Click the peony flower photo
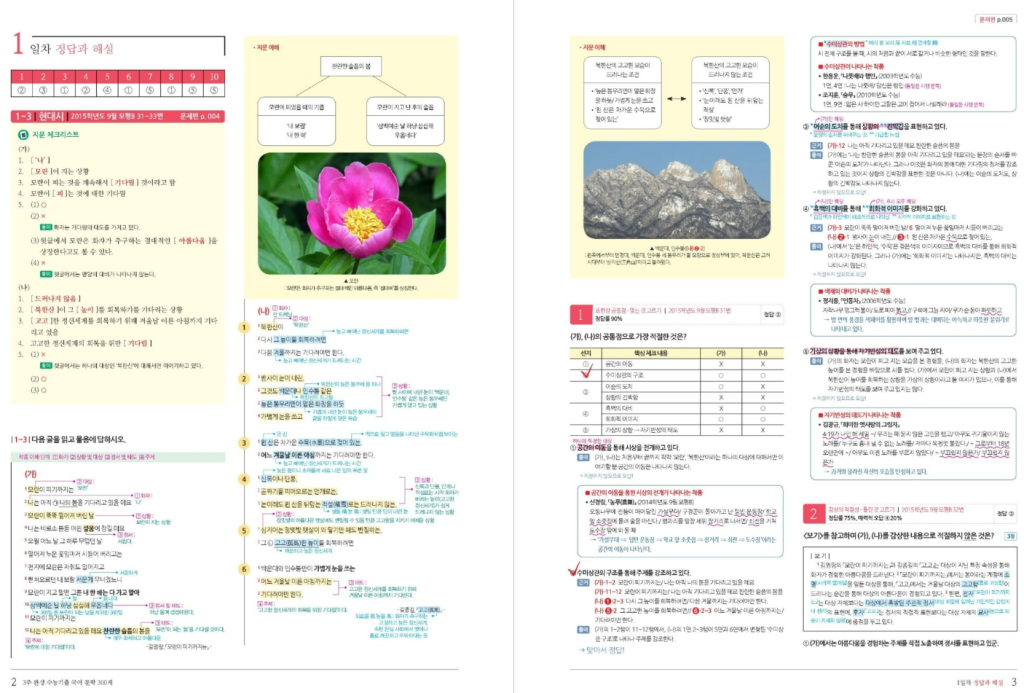1024x693 pixels. point(351,214)
